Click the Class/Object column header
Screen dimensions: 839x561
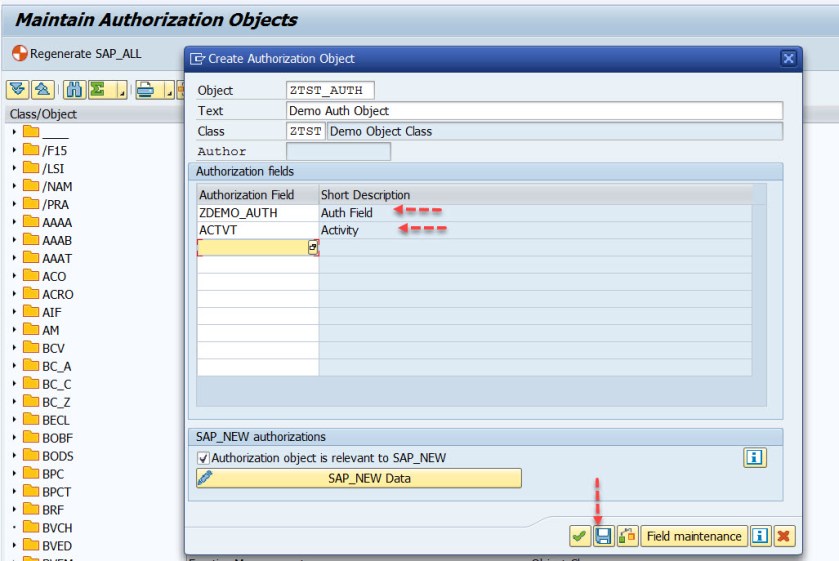(x=94, y=114)
